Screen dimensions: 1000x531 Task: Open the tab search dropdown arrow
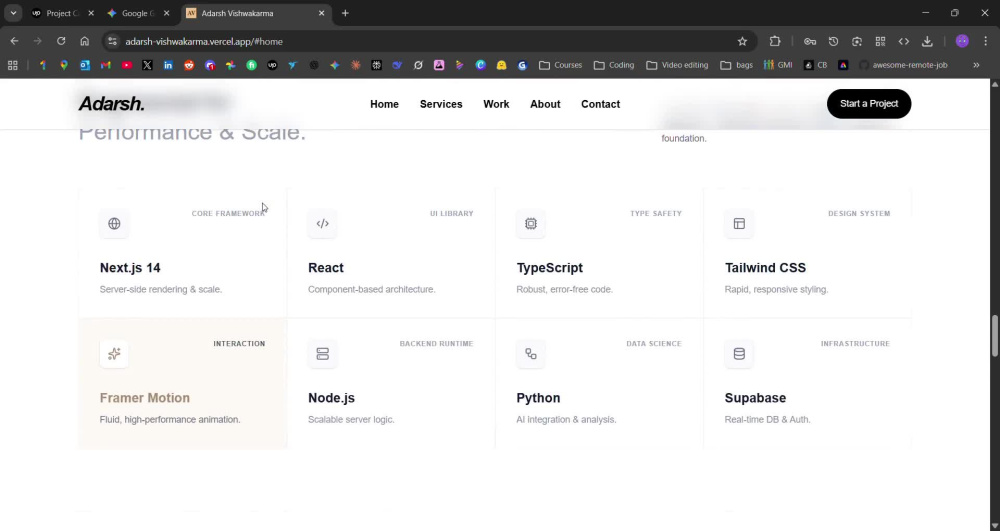pyautogui.click(x=13, y=13)
